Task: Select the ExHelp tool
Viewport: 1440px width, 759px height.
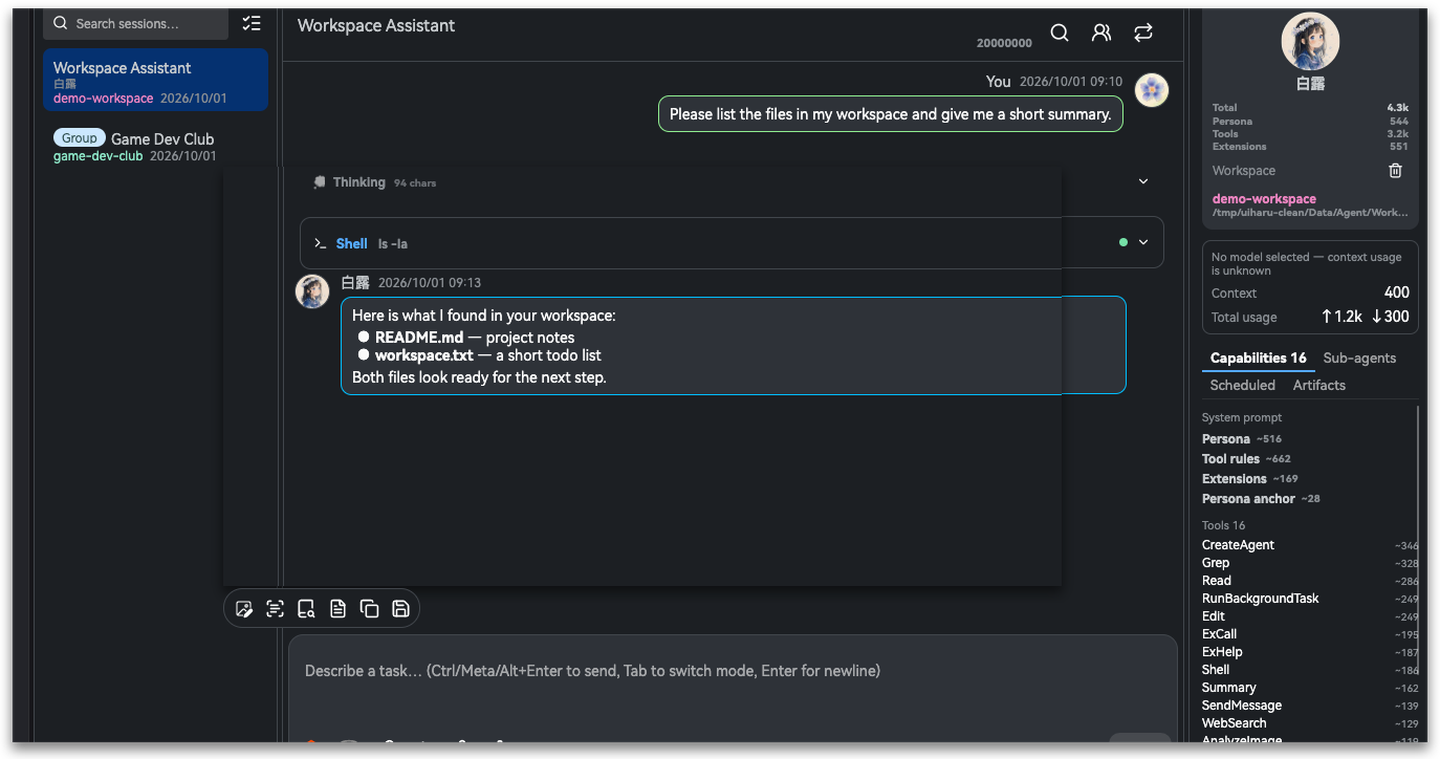Action: click(x=1310, y=652)
